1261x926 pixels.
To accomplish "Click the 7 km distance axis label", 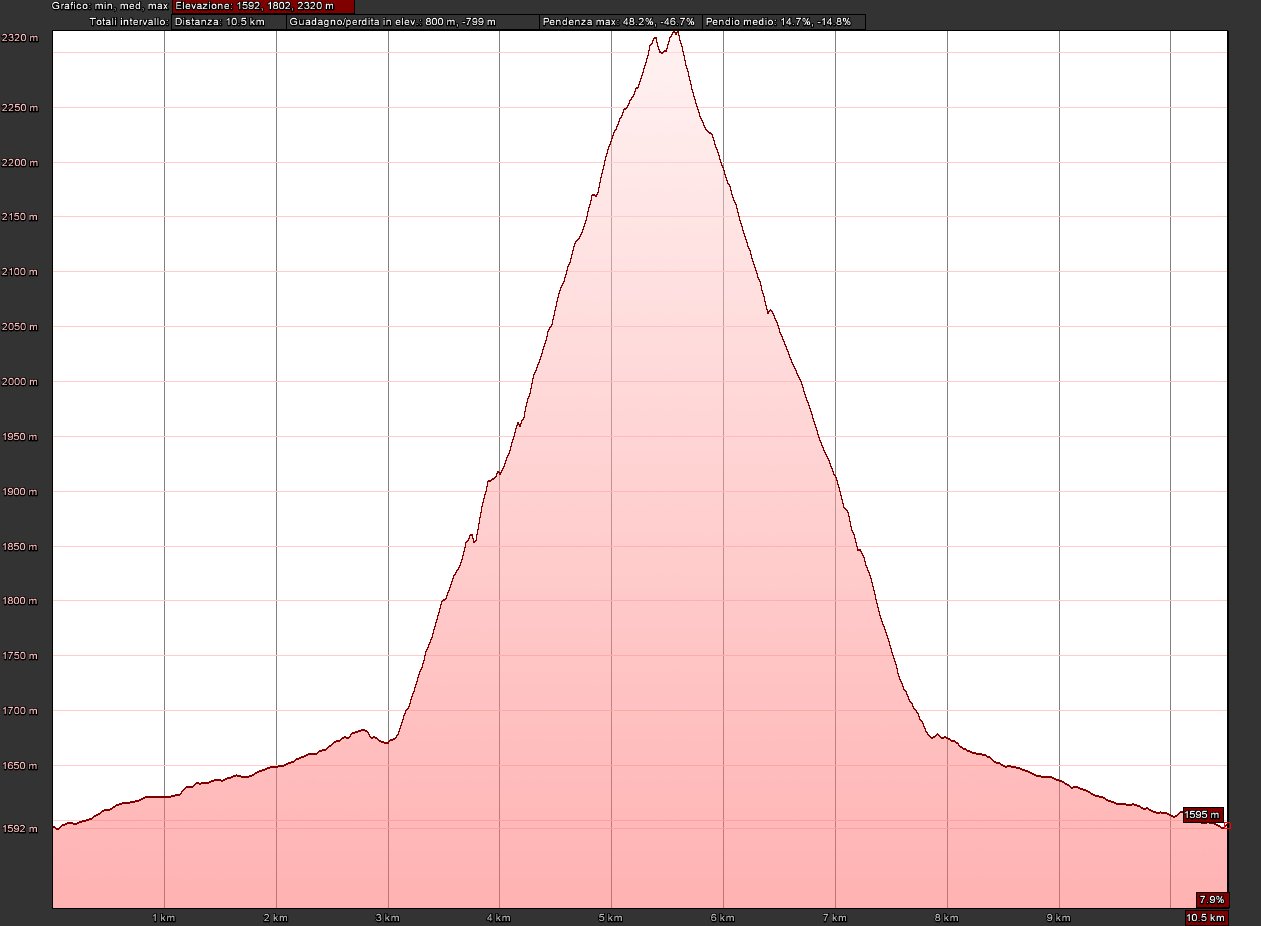I will 835,917.
